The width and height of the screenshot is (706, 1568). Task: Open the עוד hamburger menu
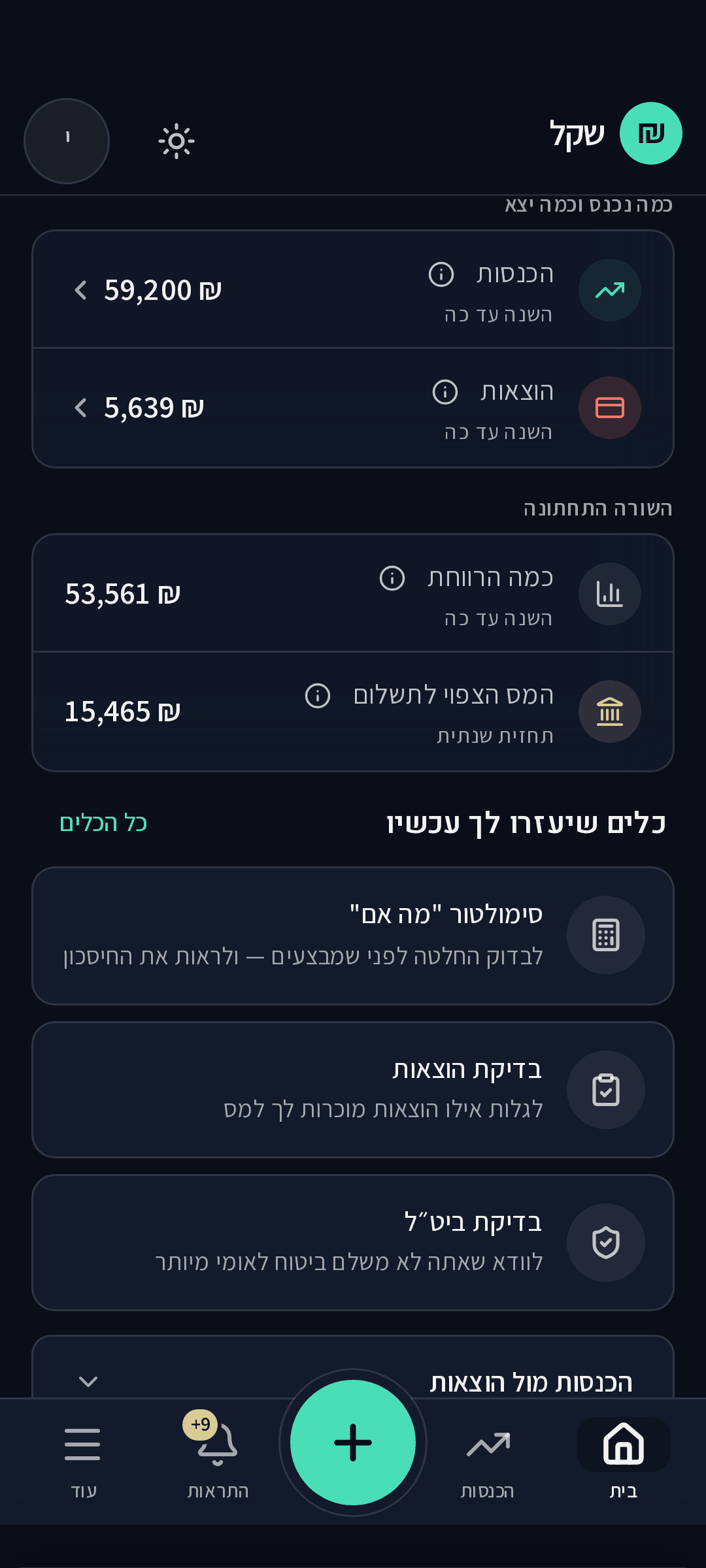pyautogui.click(x=82, y=1461)
